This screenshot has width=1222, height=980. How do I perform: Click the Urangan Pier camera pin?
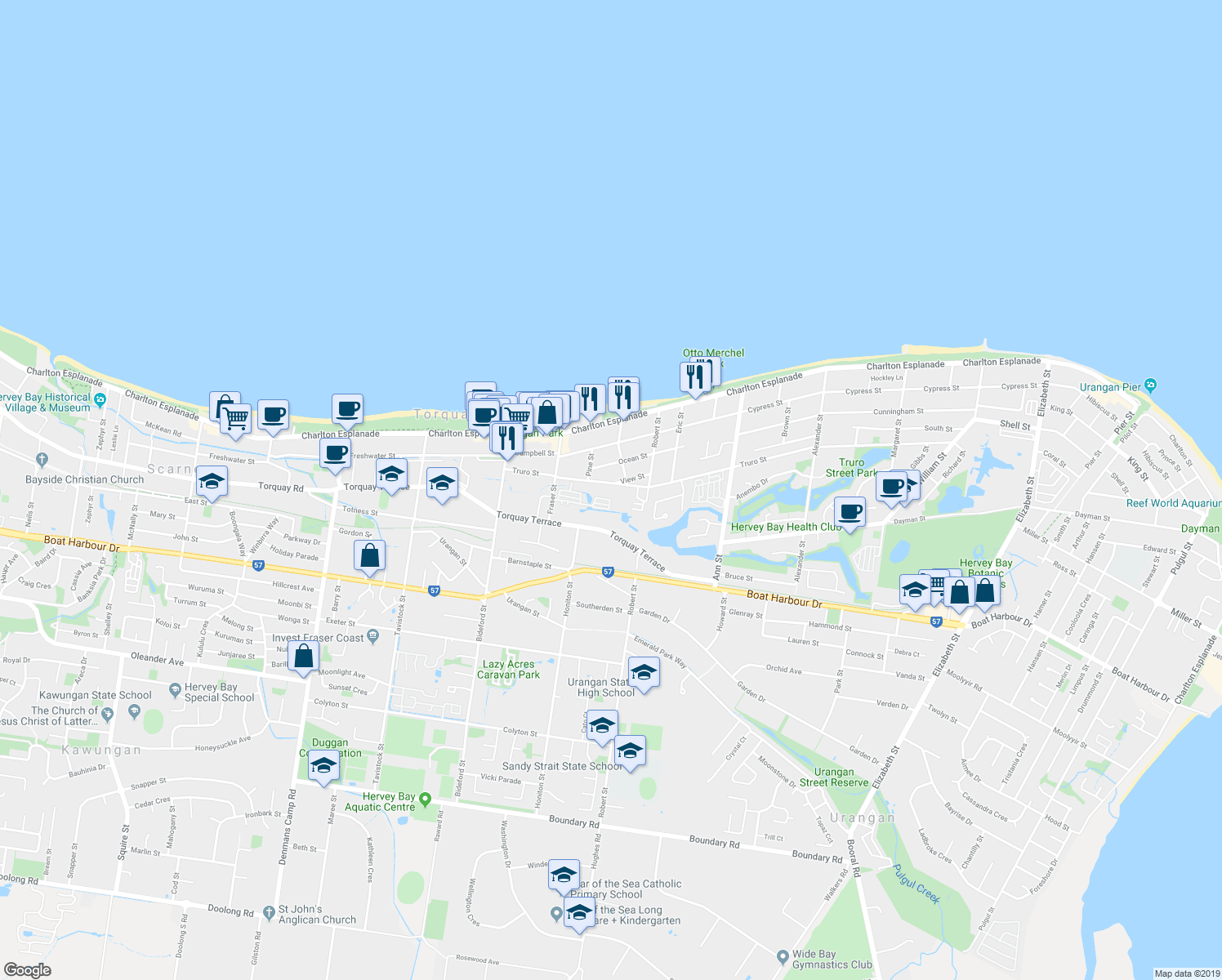(1151, 385)
